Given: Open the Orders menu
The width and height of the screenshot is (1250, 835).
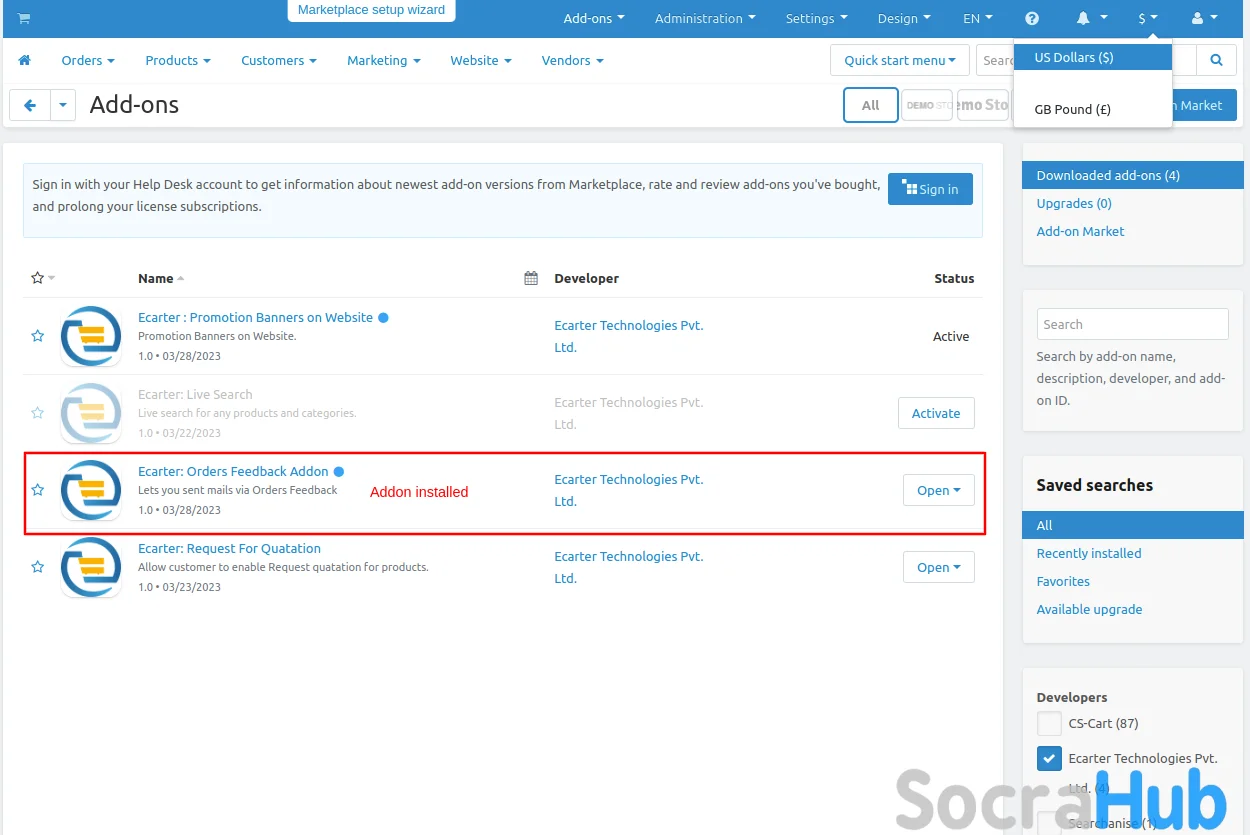Looking at the screenshot, I should click(x=88, y=60).
